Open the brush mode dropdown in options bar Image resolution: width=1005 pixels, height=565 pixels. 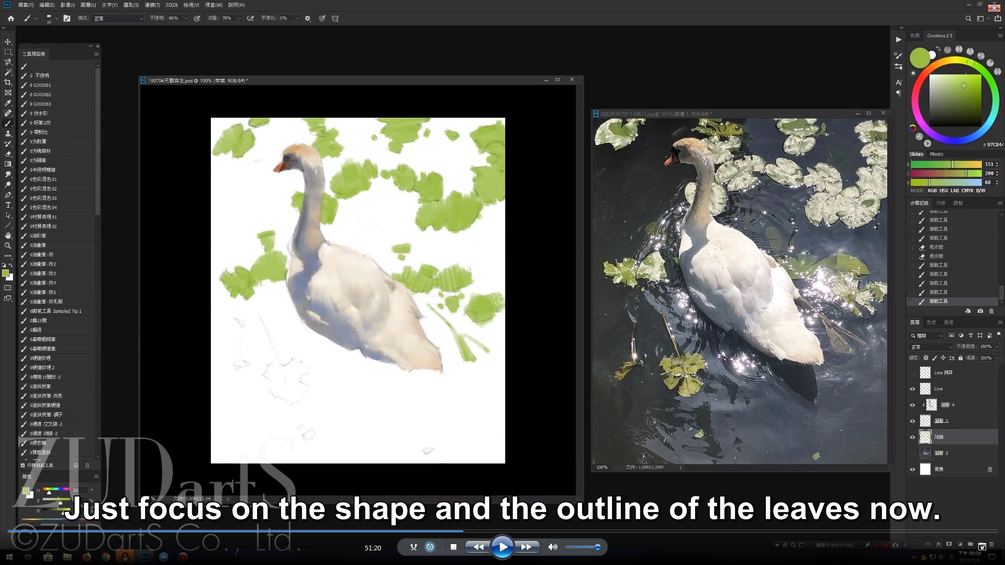click(x=119, y=18)
